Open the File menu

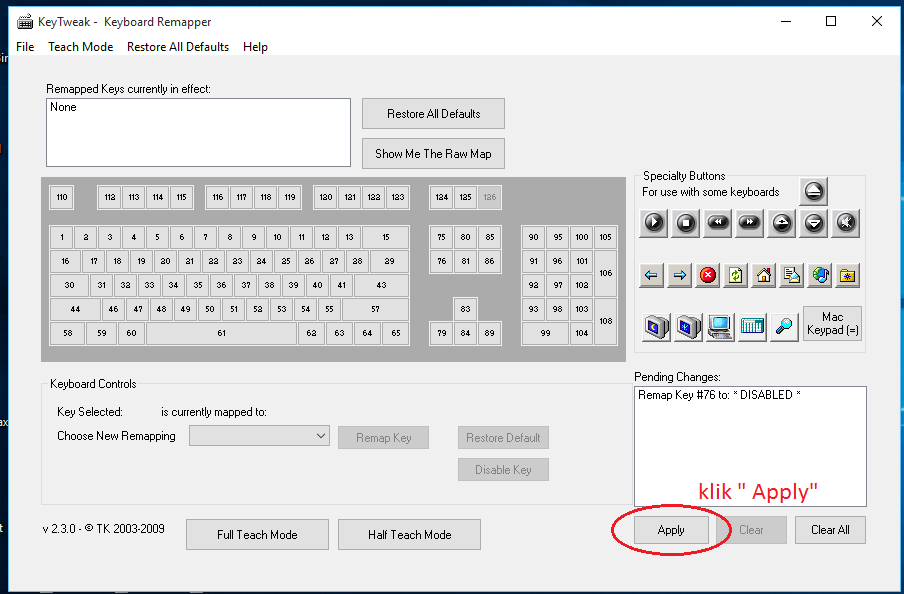pyautogui.click(x=25, y=47)
